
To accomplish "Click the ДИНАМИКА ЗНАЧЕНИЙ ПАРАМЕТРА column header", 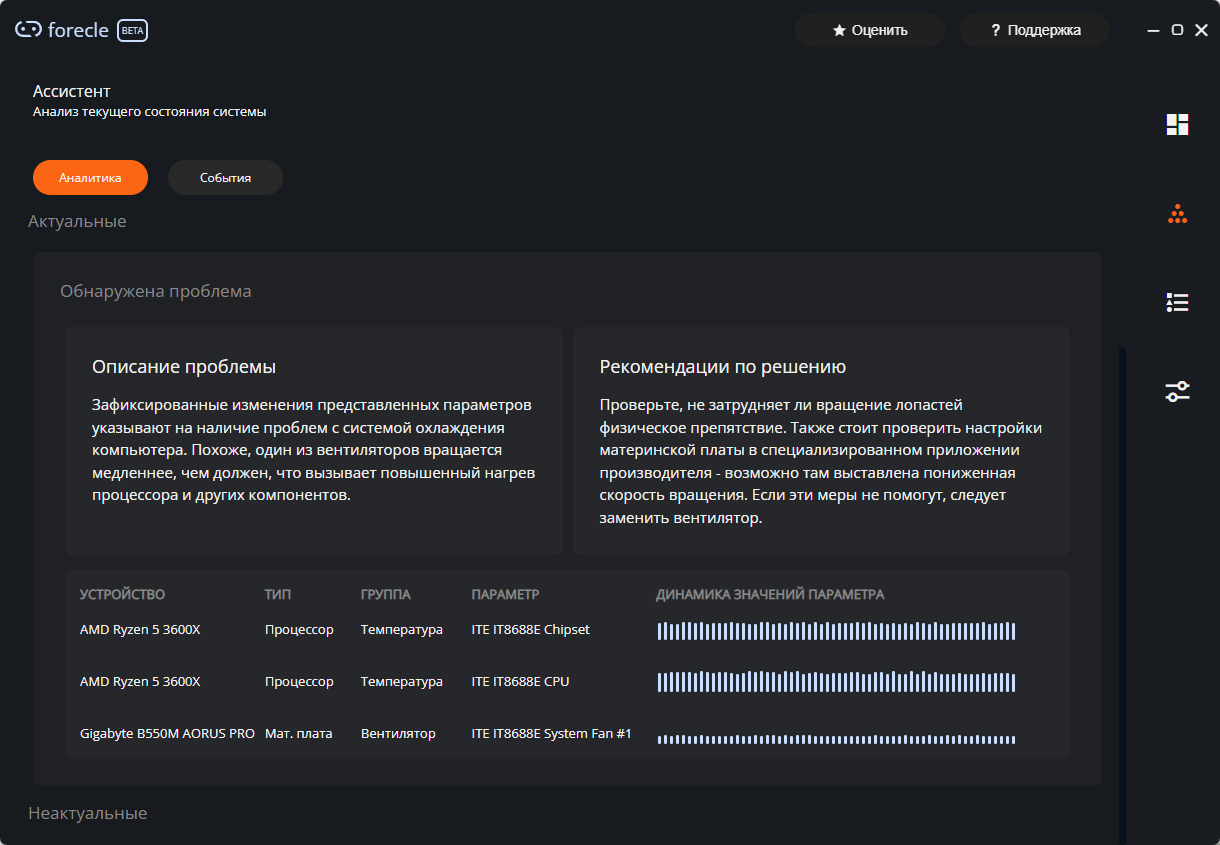I will (770, 595).
